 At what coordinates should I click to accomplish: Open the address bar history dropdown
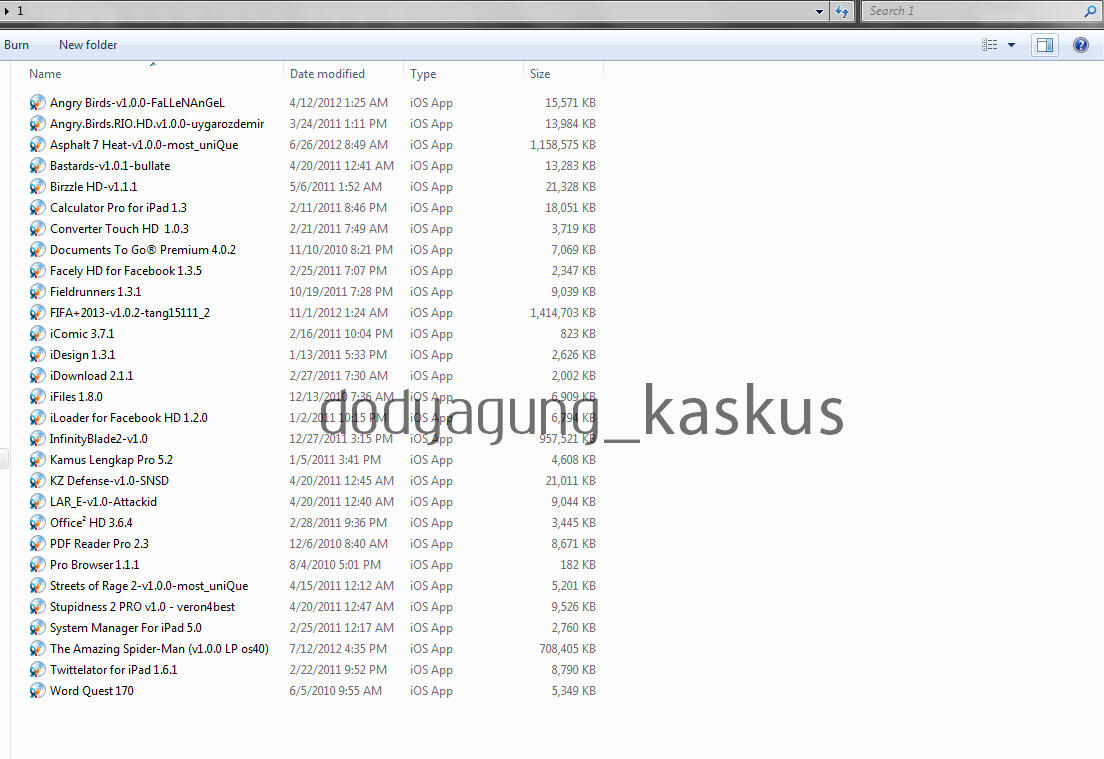tap(819, 11)
